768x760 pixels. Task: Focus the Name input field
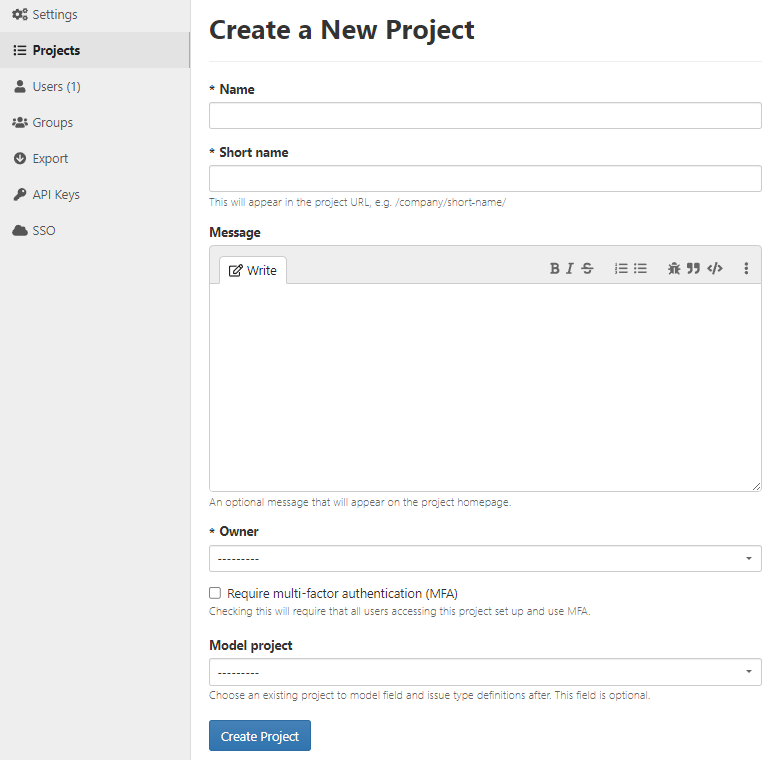pos(485,116)
